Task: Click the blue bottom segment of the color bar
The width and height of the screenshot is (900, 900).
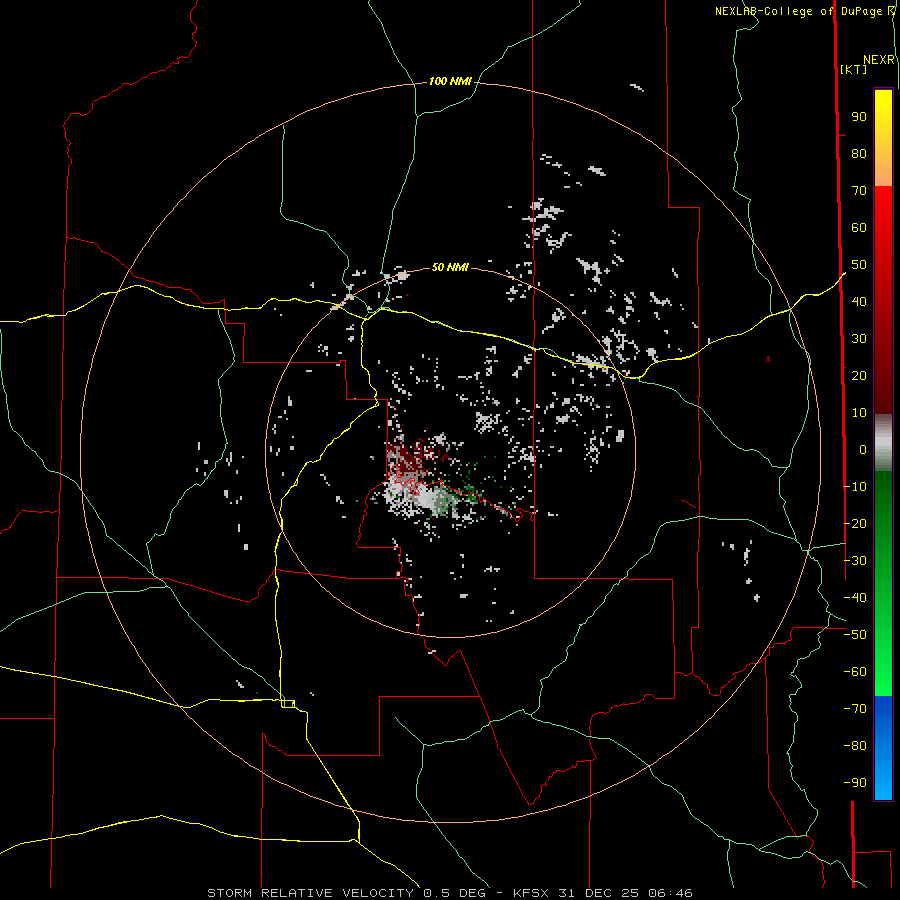Action: tap(883, 747)
